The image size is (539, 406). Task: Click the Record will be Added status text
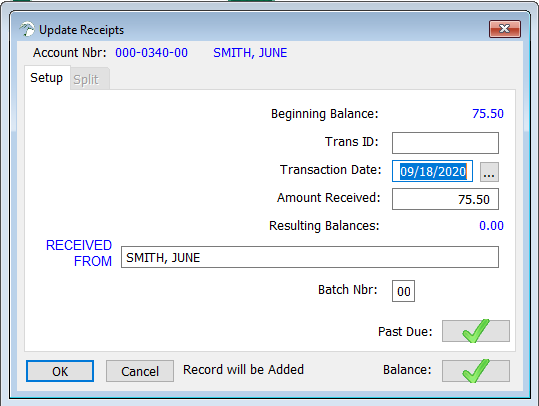[x=243, y=370]
